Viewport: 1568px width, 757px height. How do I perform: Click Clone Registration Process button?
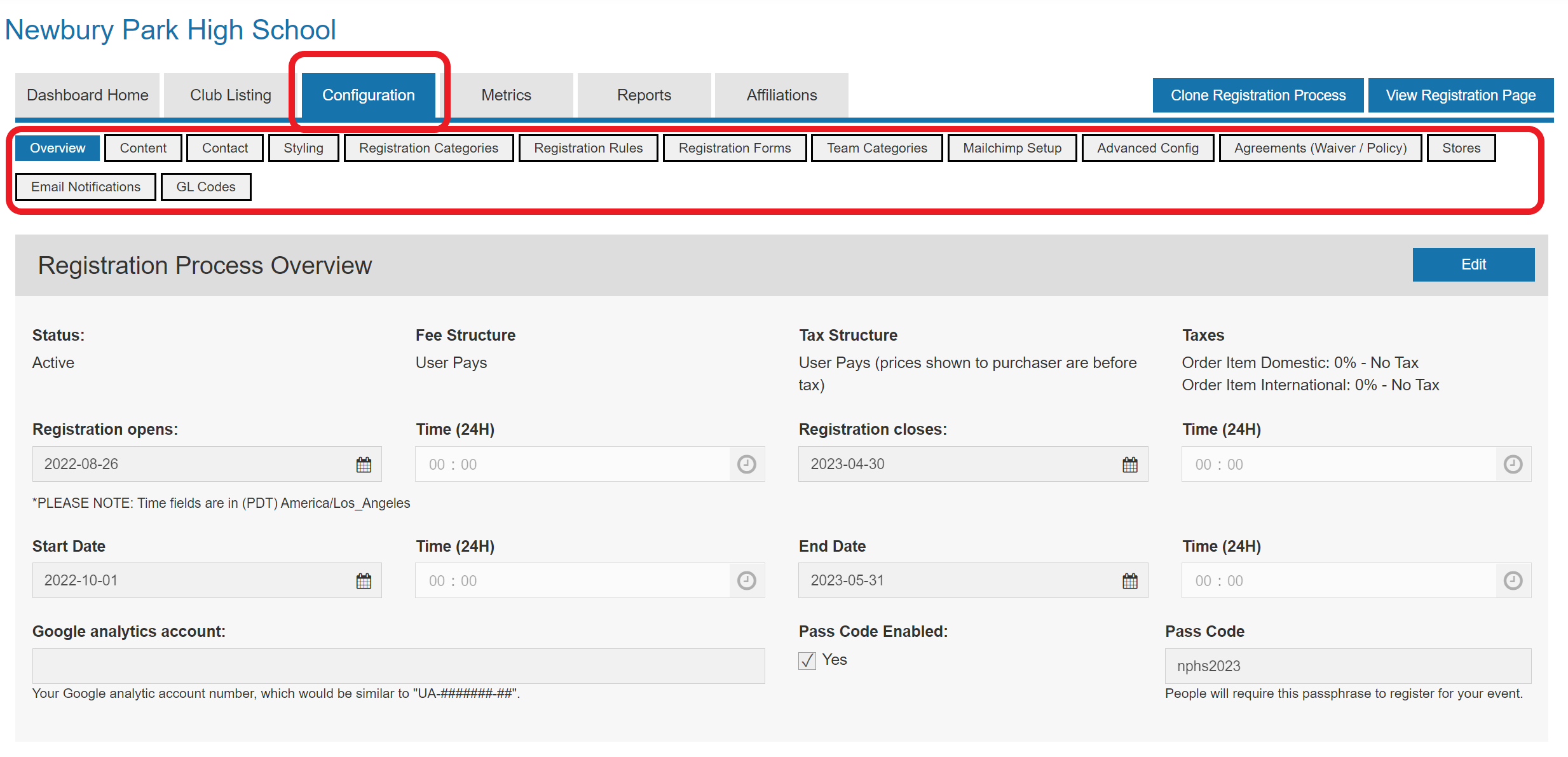1257,95
